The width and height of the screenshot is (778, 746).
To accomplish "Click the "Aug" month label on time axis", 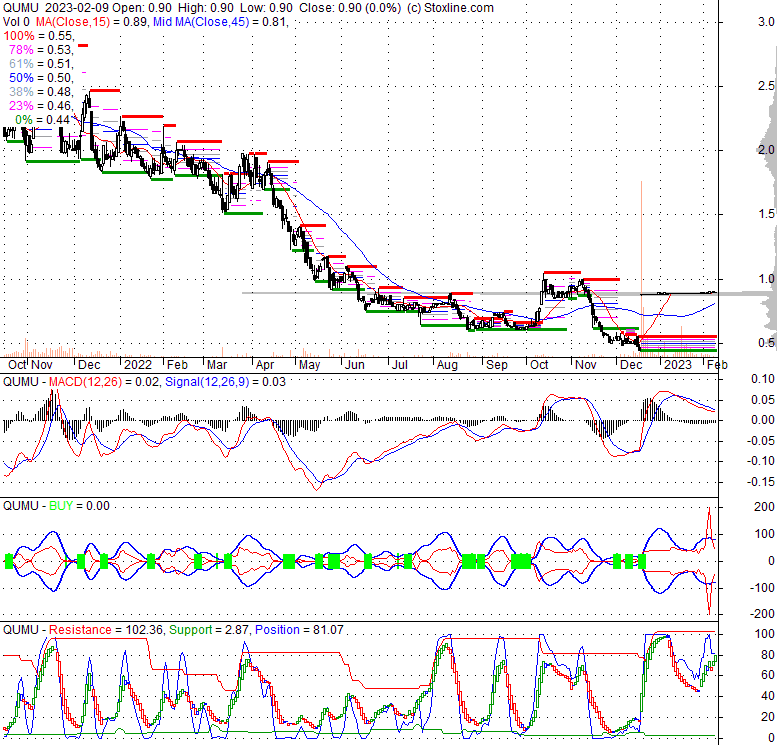I will pos(447,365).
